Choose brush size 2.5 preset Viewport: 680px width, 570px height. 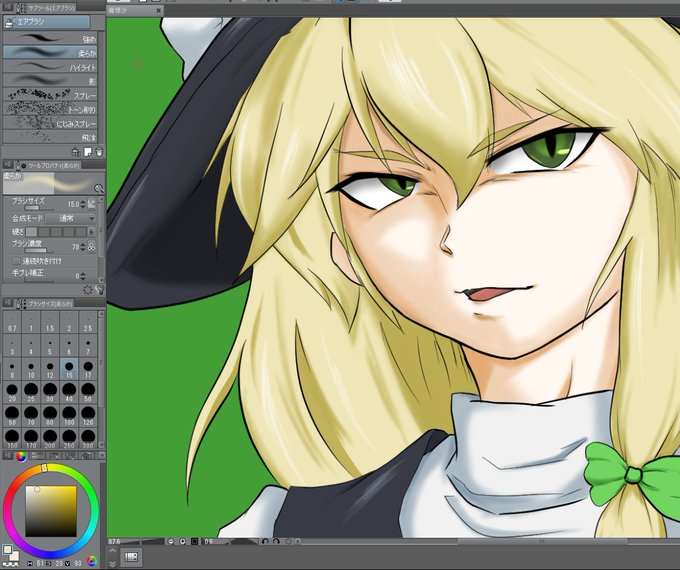pyautogui.click(x=88, y=323)
